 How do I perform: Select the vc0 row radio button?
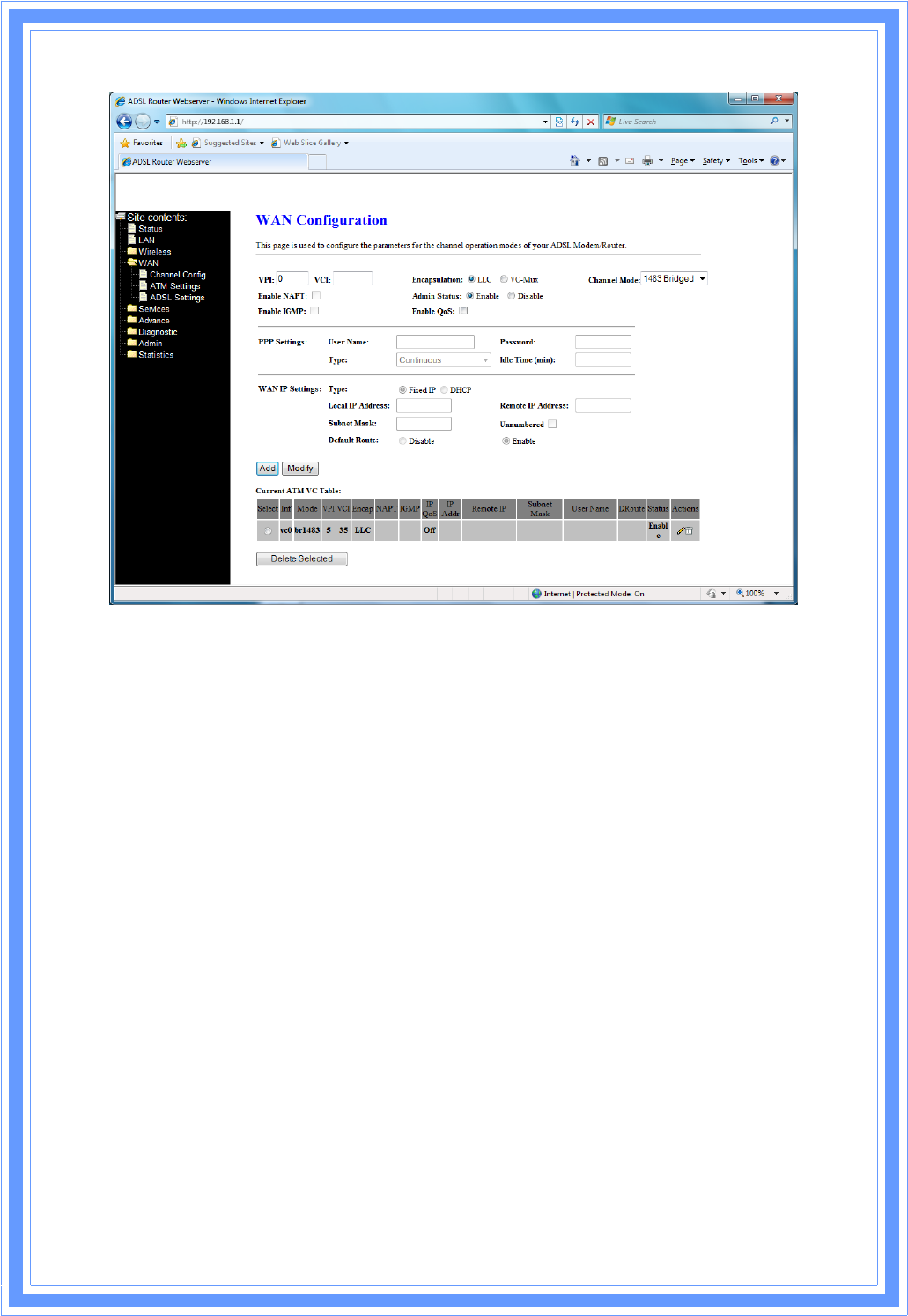[268, 530]
